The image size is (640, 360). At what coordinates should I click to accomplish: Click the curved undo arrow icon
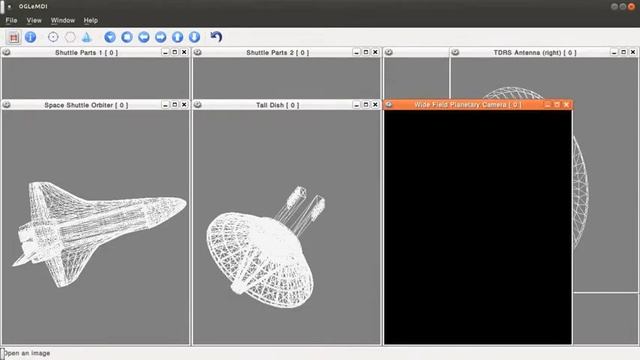[216, 37]
